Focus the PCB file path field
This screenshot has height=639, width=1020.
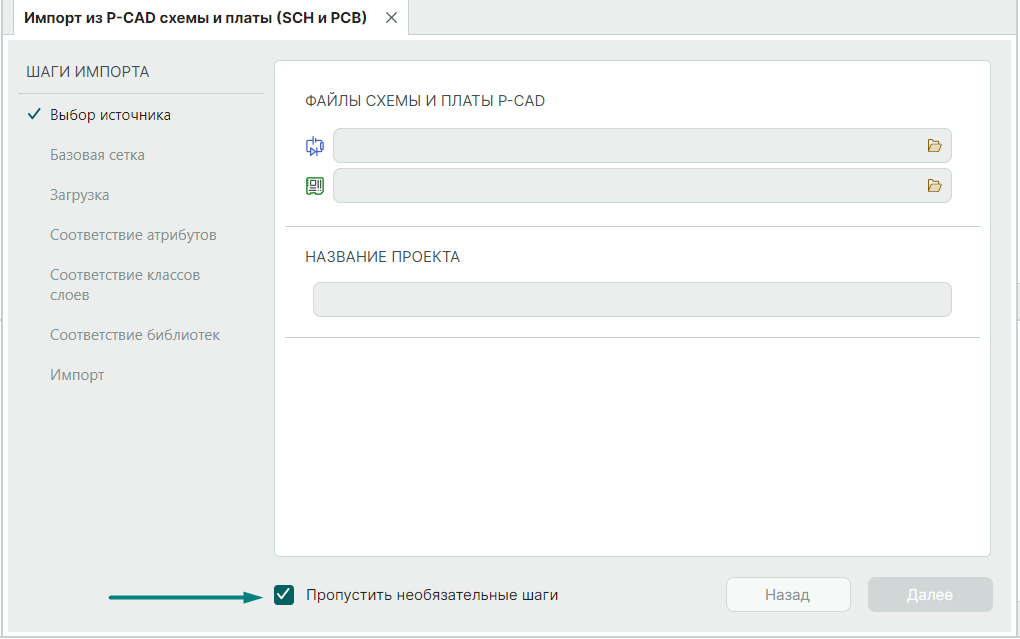[642, 186]
